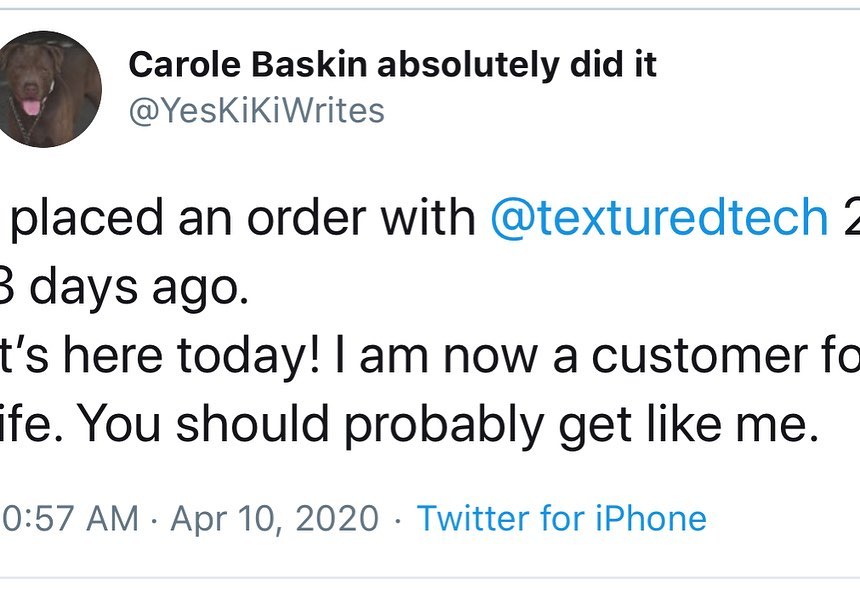
Task: Click the 'Twitter for iPhone' source link
Action: point(561,518)
